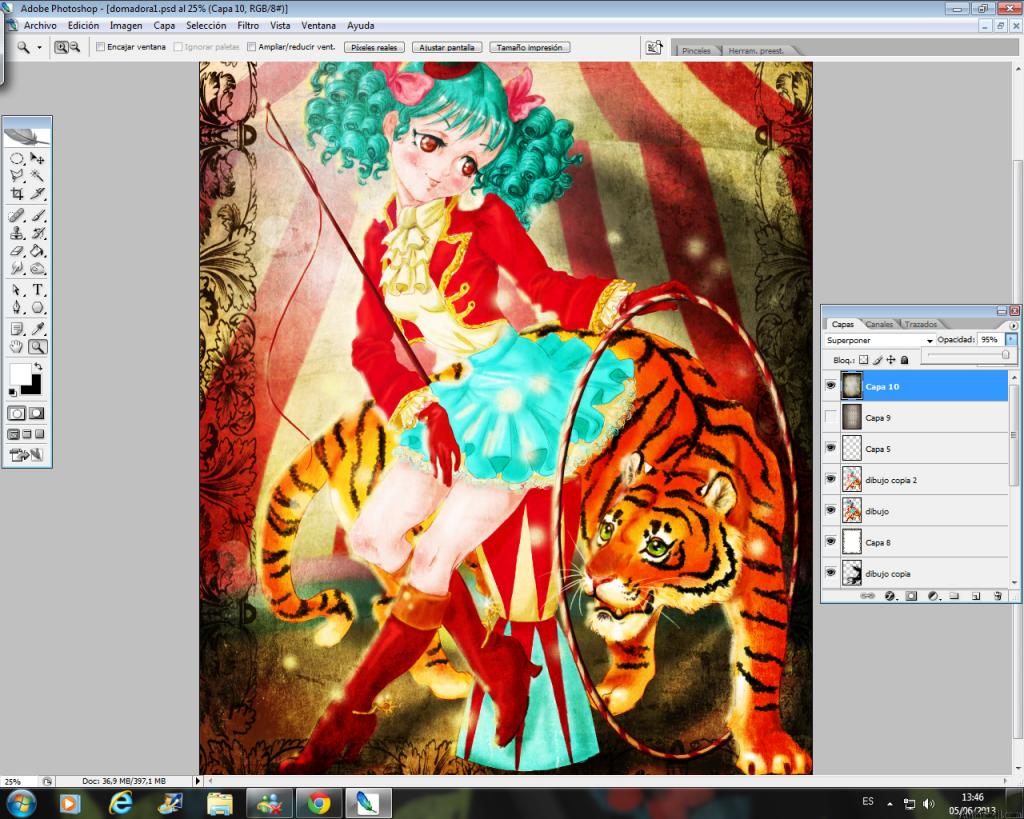Open the Layers panel options menu
This screenshot has height=819, width=1024.
1013,325
